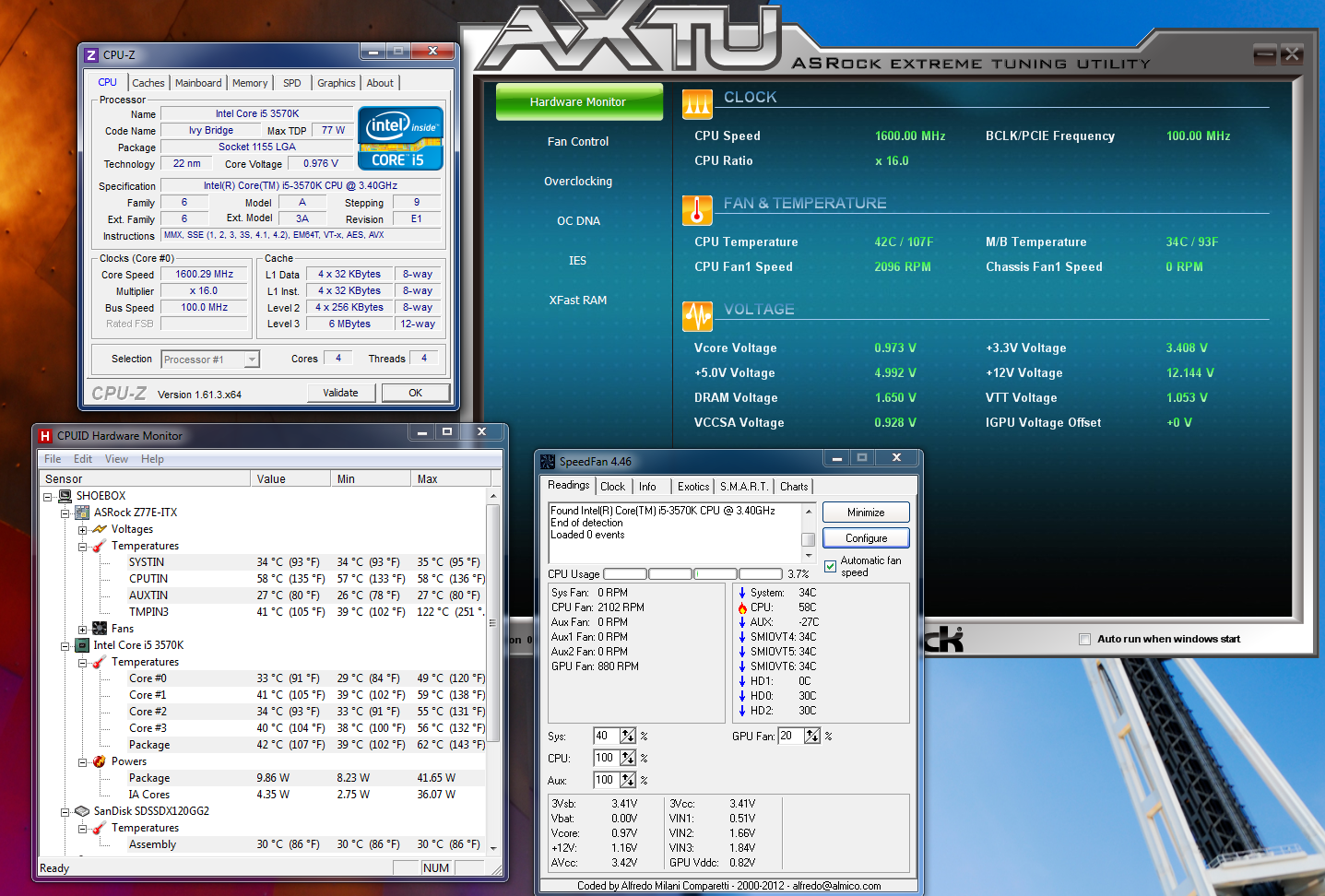1325x896 pixels.
Task: Click the SHOEBOX computer icon
Action: click(65, 496)
